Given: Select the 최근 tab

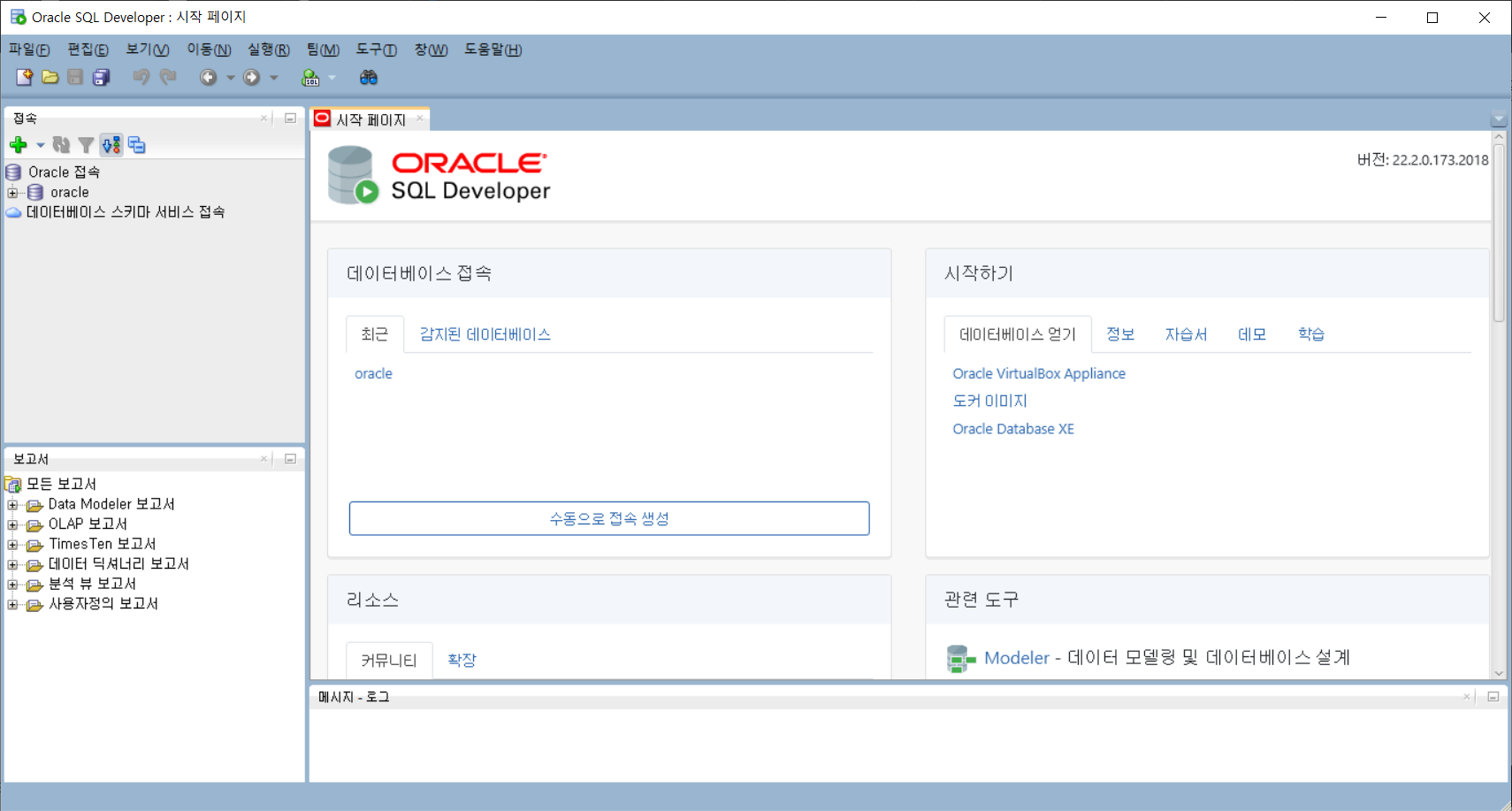Looking at the screenshot, I should [375, 334].
